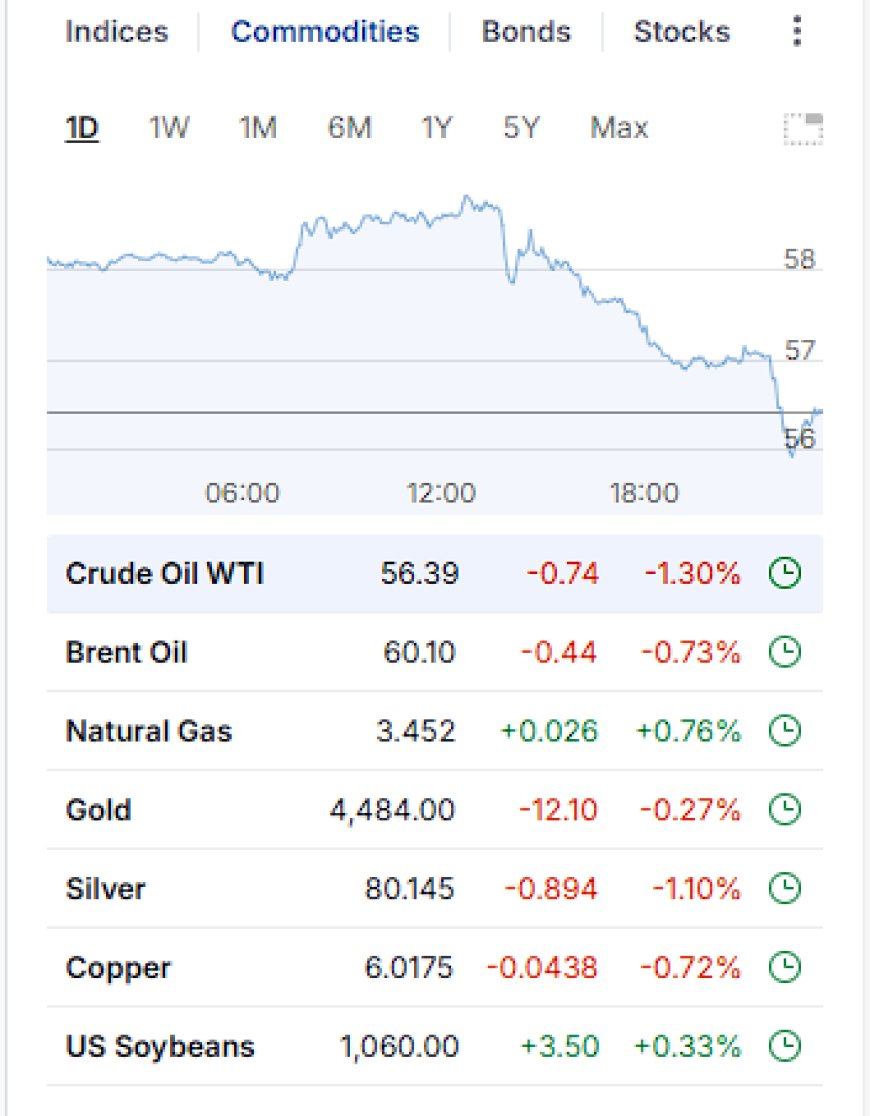
Task: Select the 1M chart timeframe
Action: coord(258,128)
